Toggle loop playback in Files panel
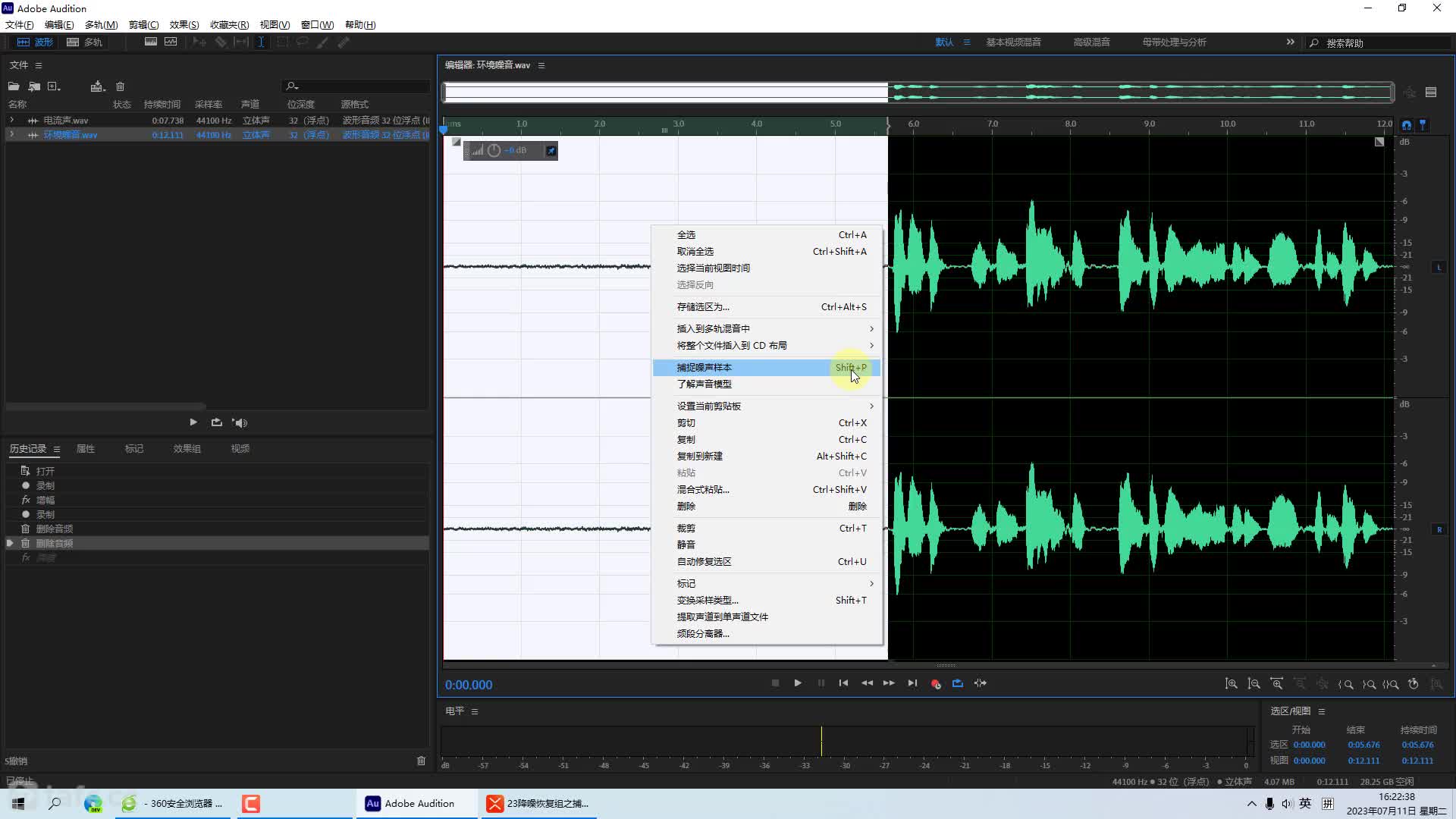The width and height of the screenshot is (1456, 819). (217, 422)
